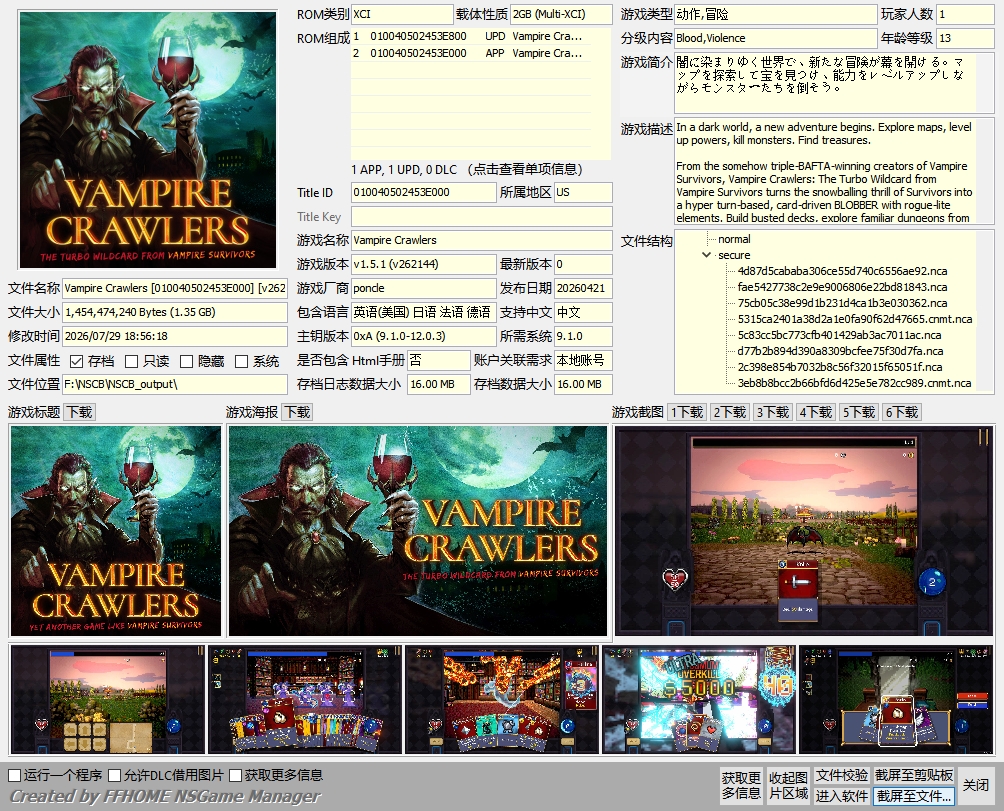Click 4下载 screenshot download button
The width and height of the screenshot is (1004, 811).
tap(816, 412)
